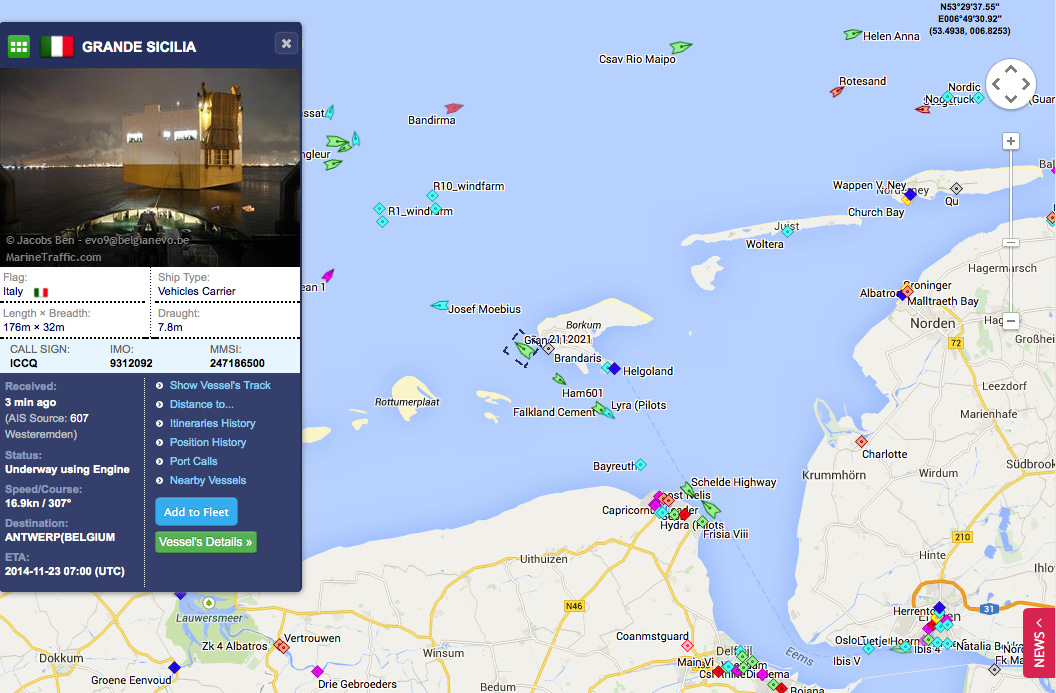Select the Csav Rio Maipo vessel marker
The width and height of the screenshot is (1056, 693).
click(681, 47)
